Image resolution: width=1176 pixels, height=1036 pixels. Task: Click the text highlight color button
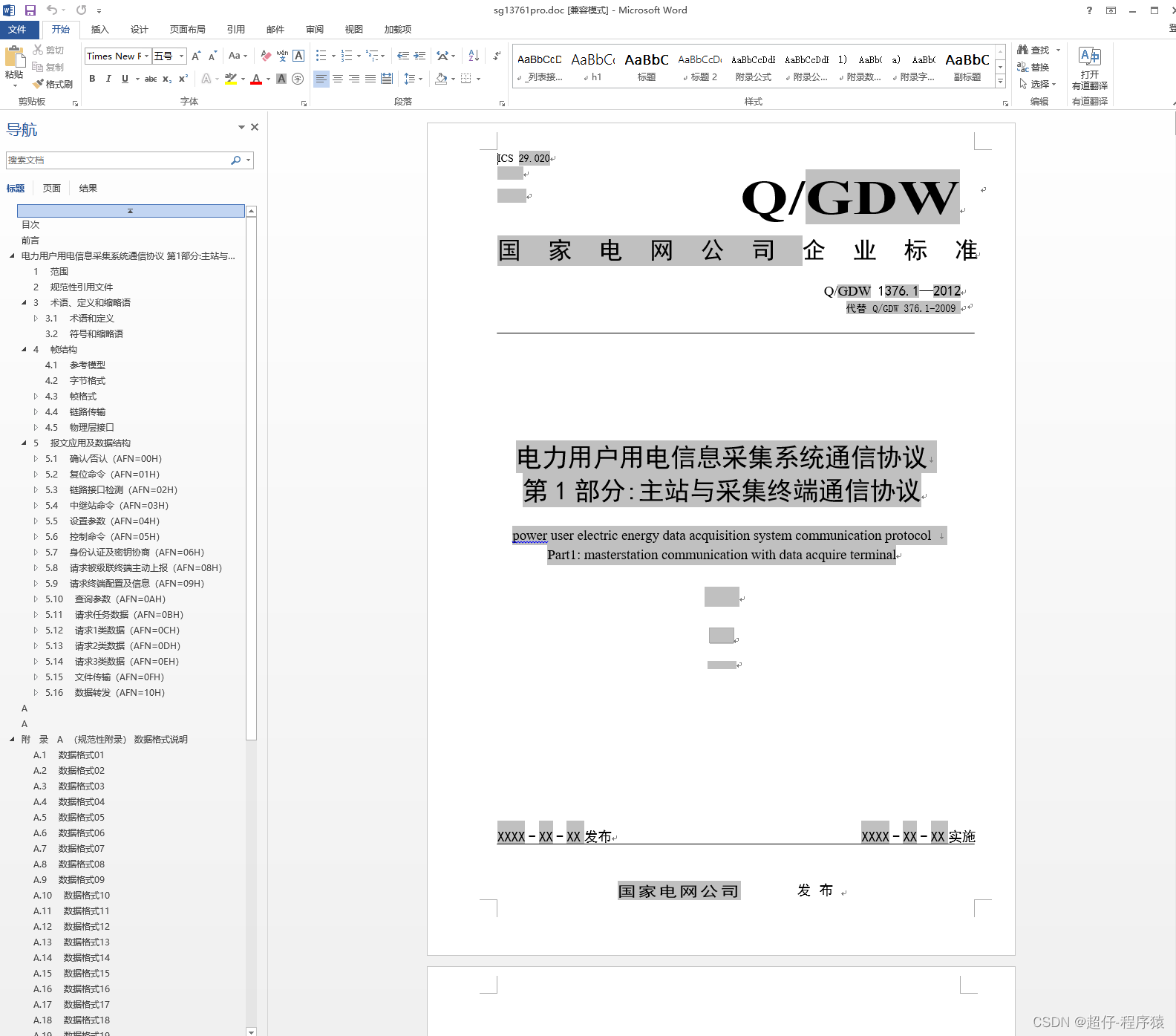pyautogui.click(x=230, y=79)
